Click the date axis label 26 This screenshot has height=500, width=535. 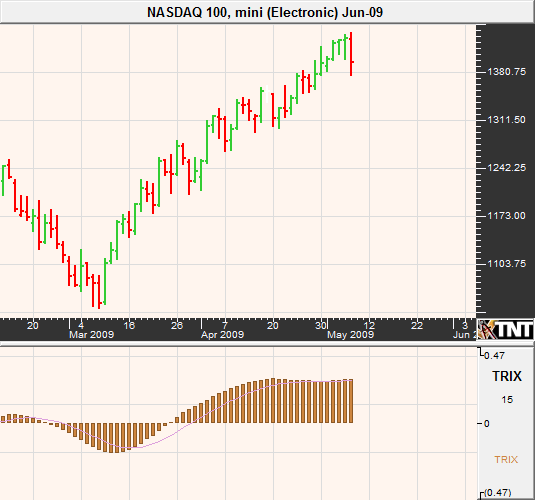click(x=177, y=326)
